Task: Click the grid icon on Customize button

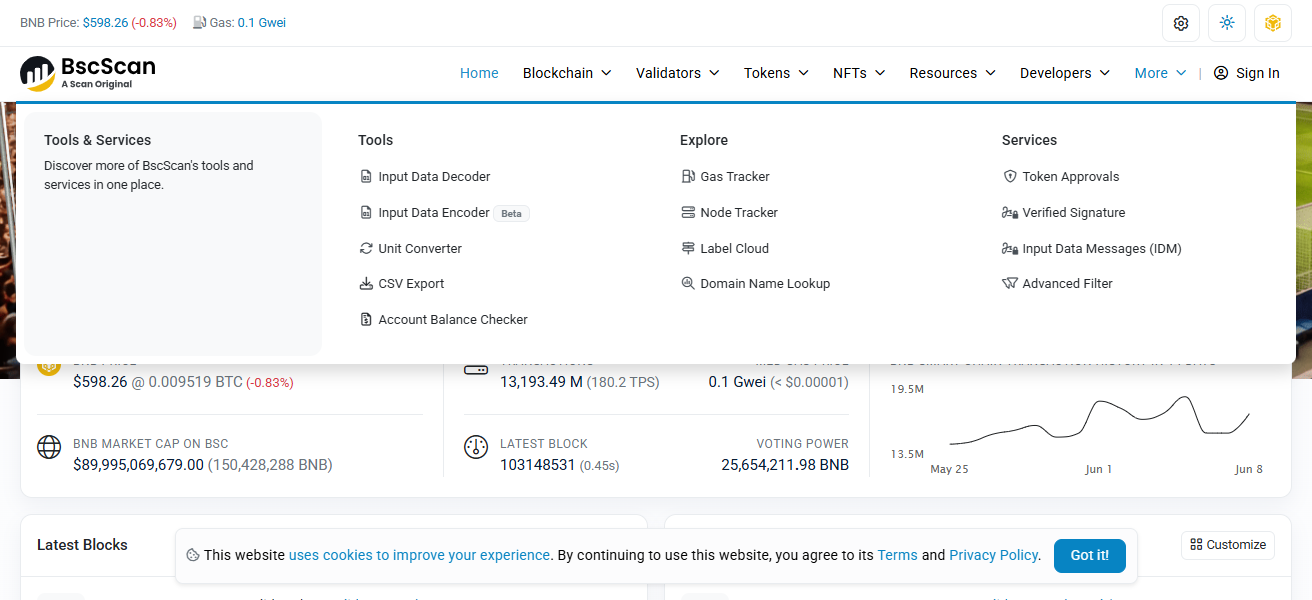Action: [x=1196, y=545]
